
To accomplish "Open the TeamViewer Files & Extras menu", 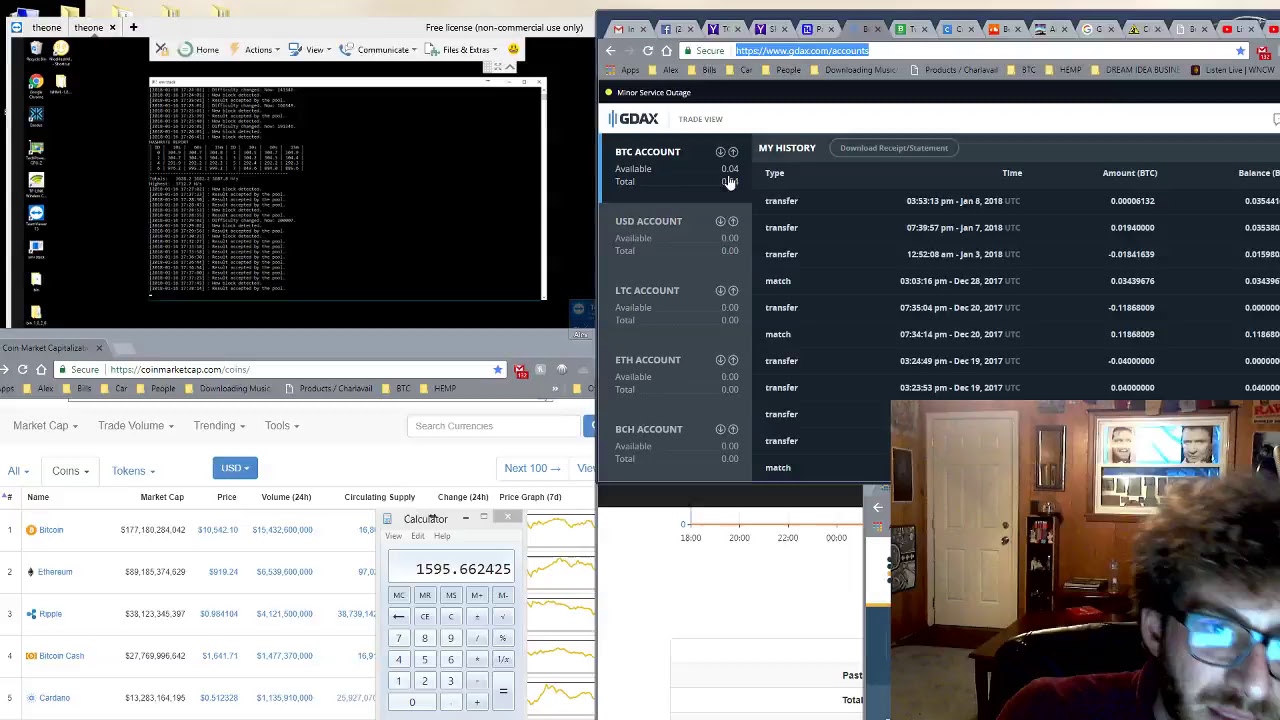I will (x=463, y=49).
